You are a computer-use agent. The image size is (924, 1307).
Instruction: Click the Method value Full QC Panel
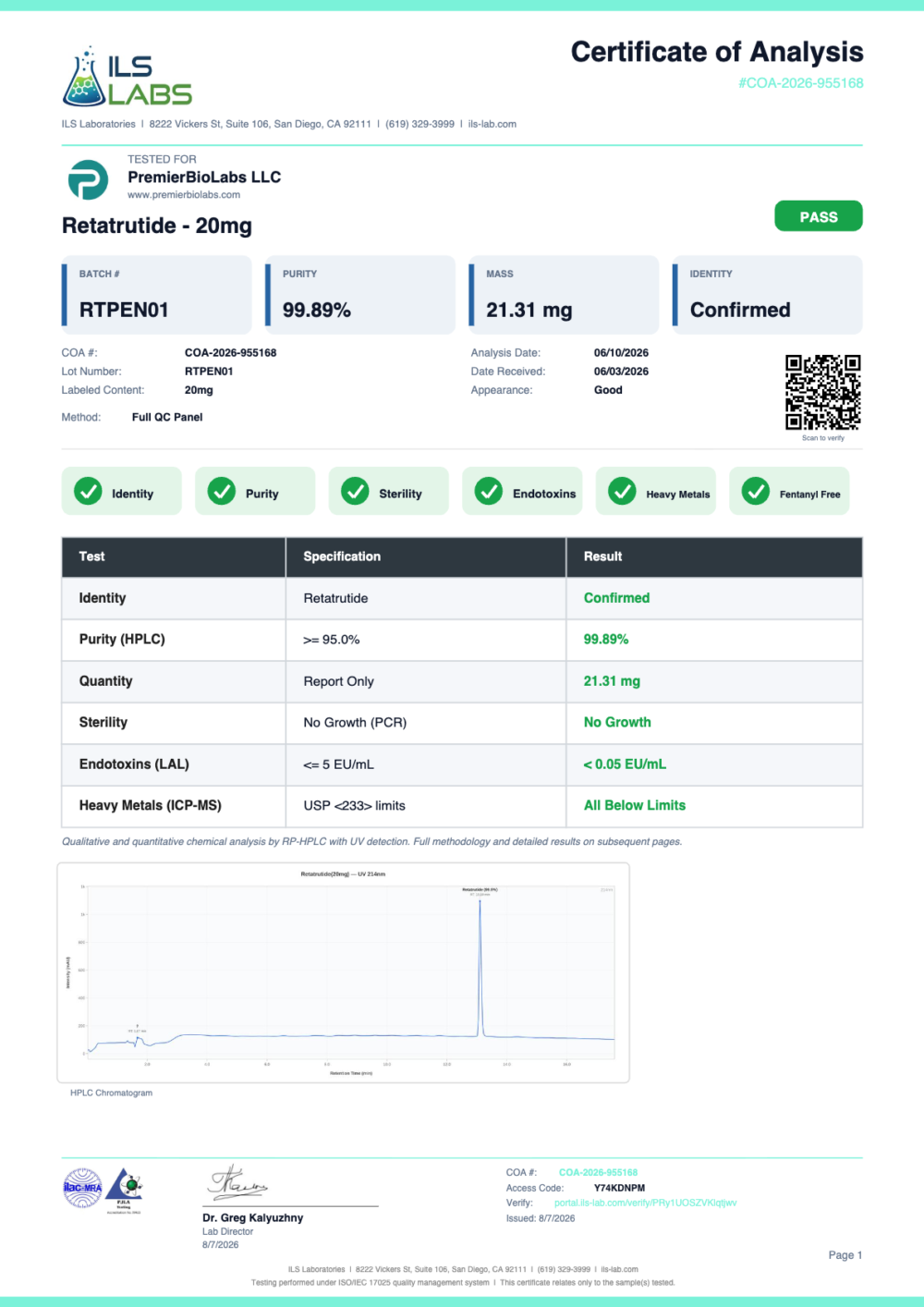(167, 417)
